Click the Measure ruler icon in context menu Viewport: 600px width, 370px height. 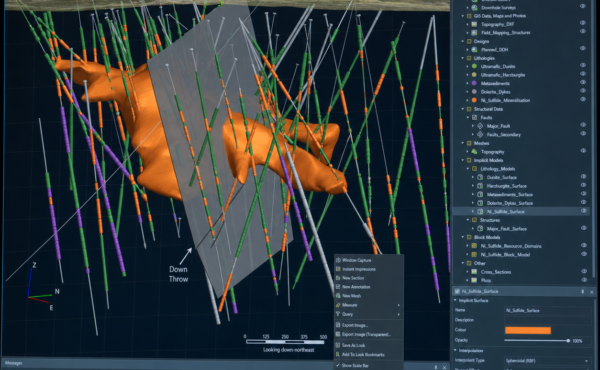[x=338, y=305]
